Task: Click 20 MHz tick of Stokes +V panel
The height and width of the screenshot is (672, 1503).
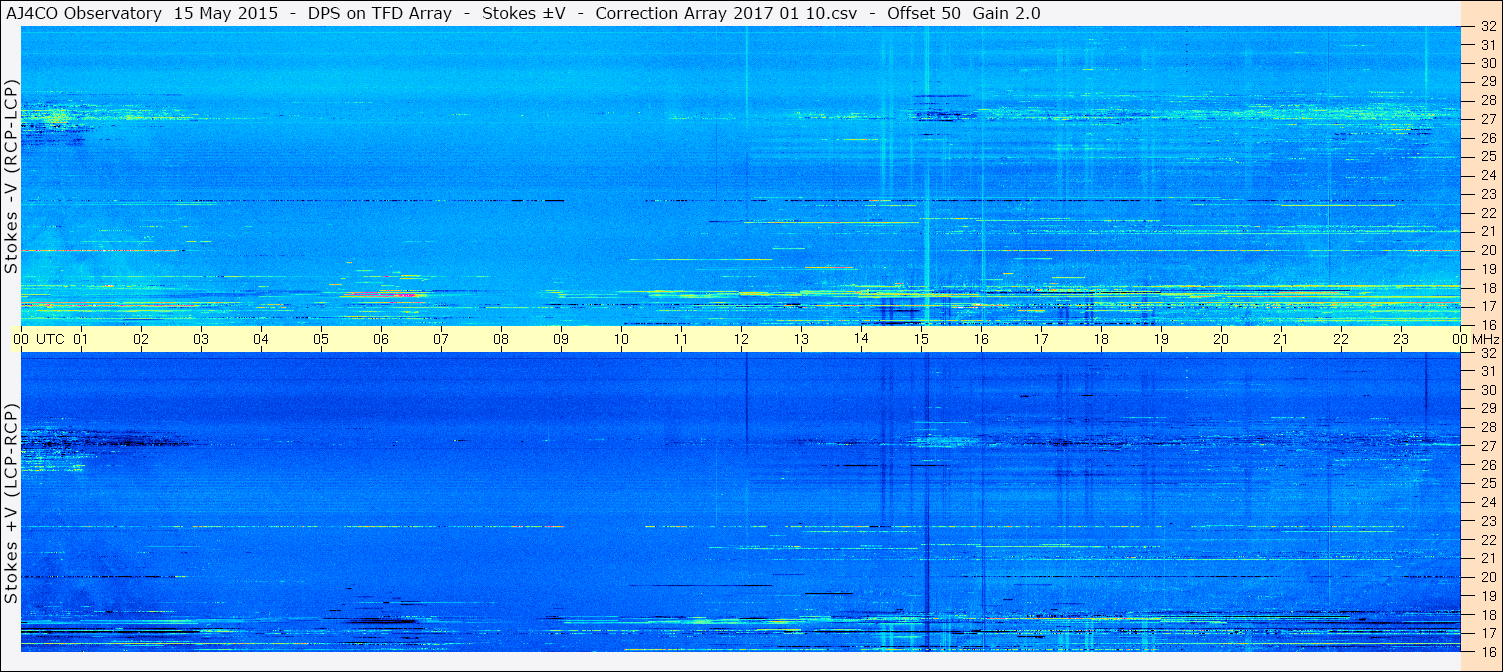Action: [1488, 577]
